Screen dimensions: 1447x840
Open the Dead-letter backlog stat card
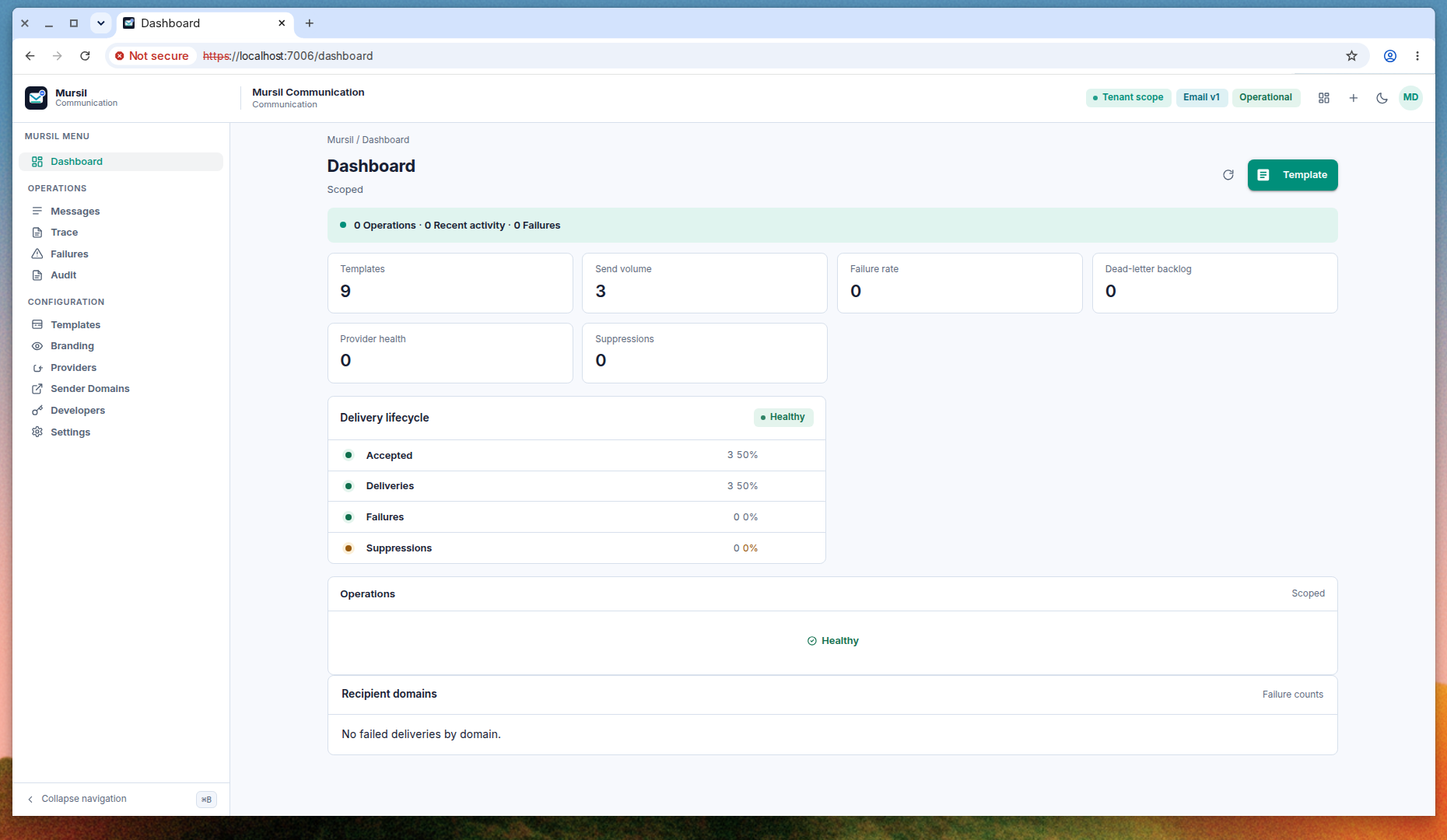point(1215,283)
